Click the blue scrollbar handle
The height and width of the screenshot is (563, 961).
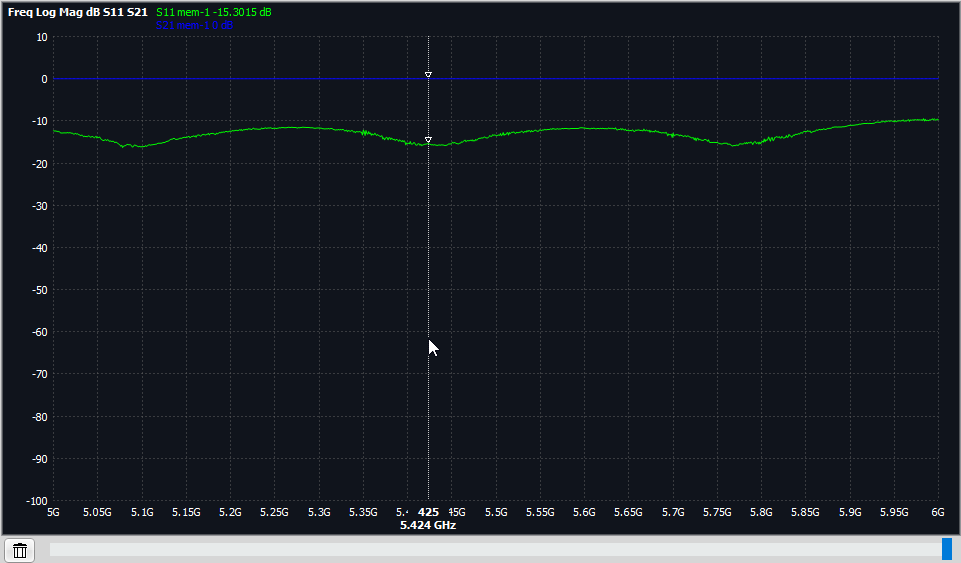pyautogui.click(x=947, y=549)
